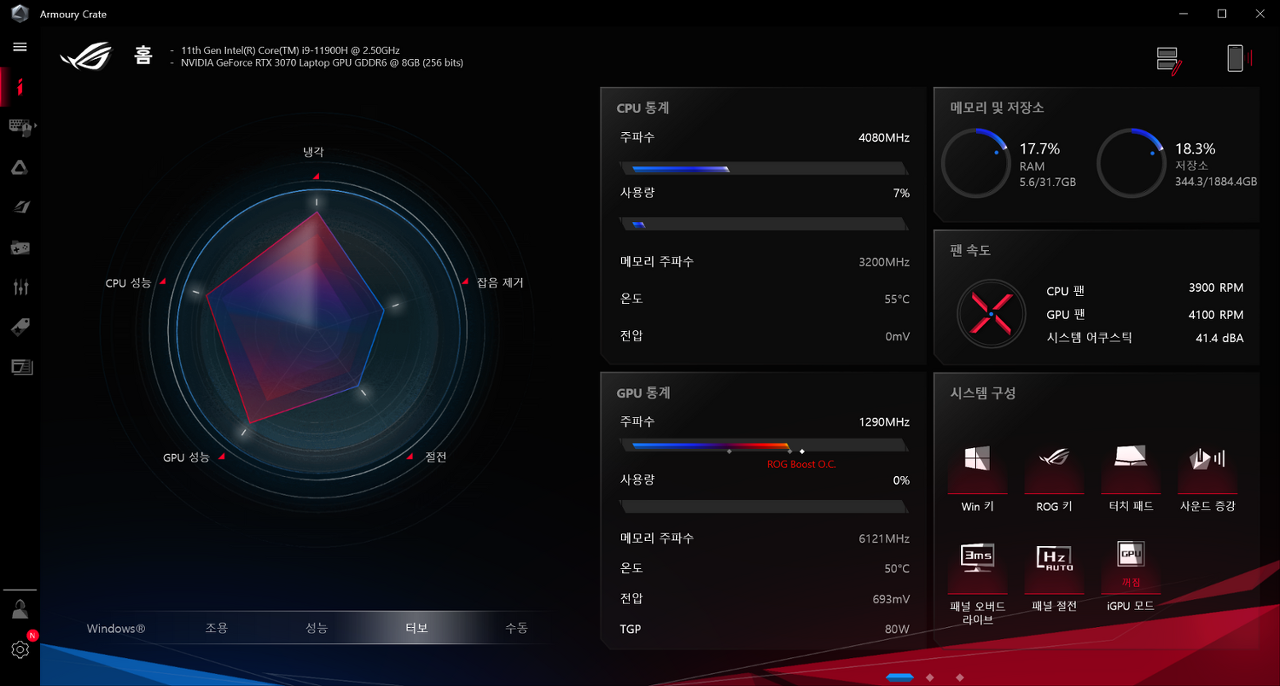Click the 55°C CPU temperature value

(897, 299)
